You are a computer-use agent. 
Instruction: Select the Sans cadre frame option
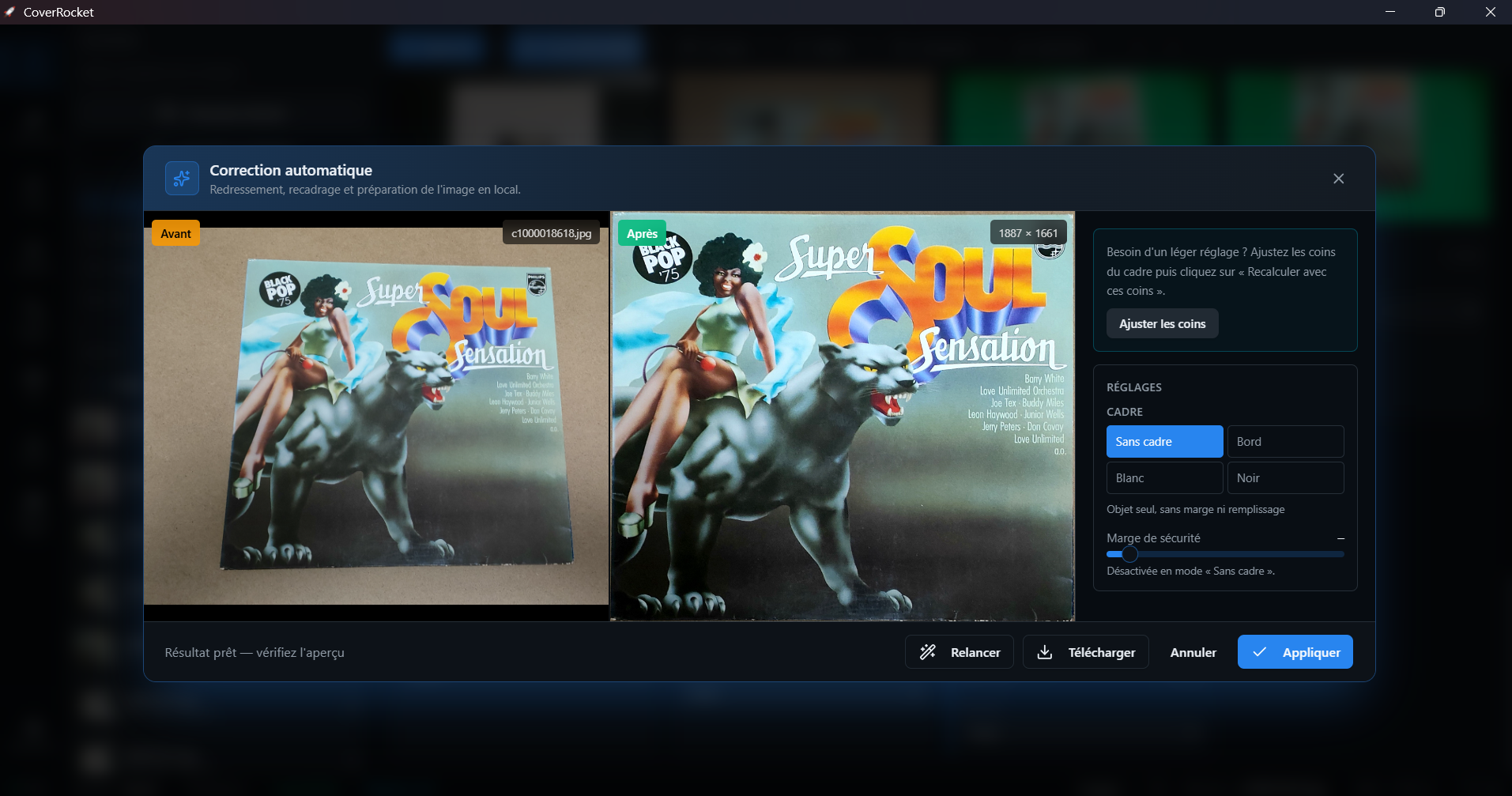point(1164,442)
